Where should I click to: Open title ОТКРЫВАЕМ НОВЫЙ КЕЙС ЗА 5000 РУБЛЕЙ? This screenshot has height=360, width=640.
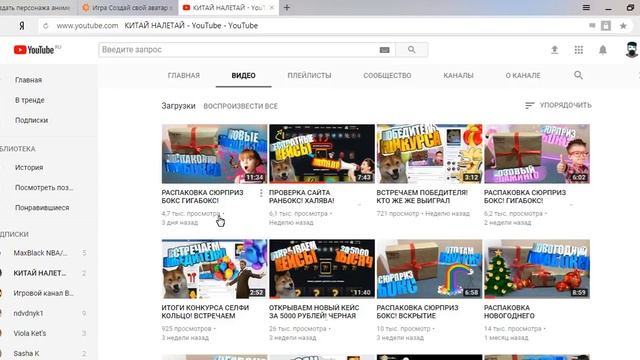(x=314, y=312)
